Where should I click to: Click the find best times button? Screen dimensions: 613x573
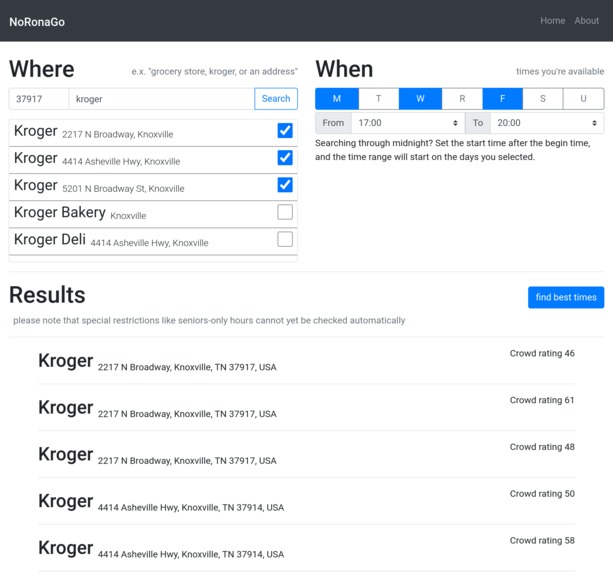point(566,297)
